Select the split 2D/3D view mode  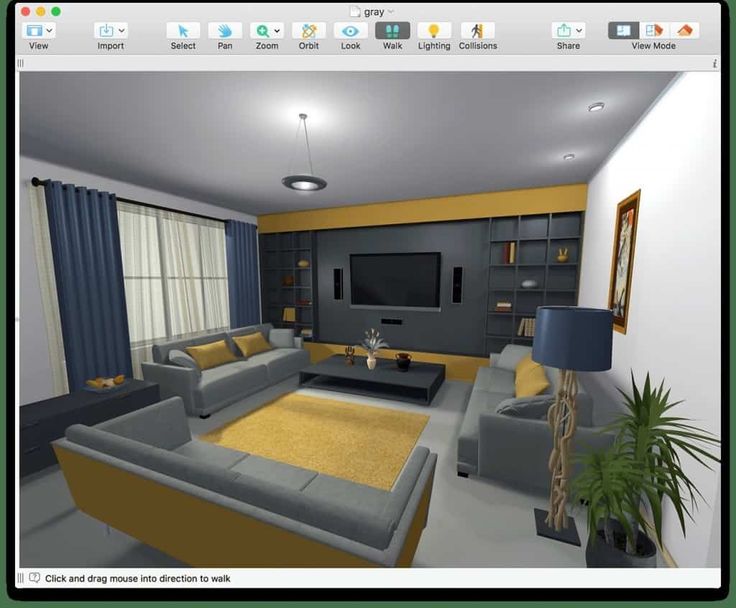coord(654,31)
